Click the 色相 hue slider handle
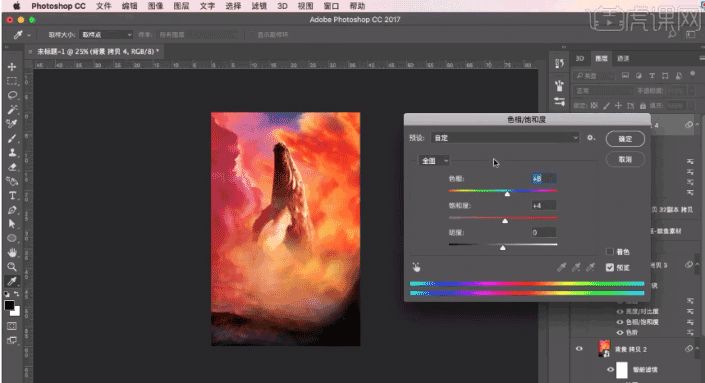Screen dimensions: 705x383 [x=507, y=194]
